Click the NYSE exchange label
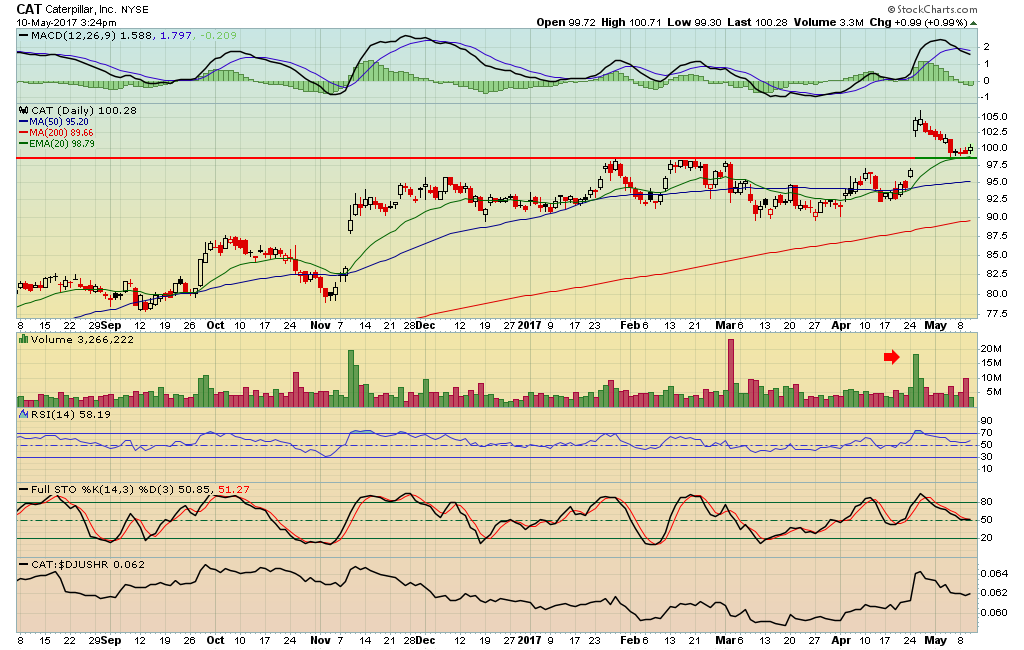1024x650 pixels. [x=135, y=10]
